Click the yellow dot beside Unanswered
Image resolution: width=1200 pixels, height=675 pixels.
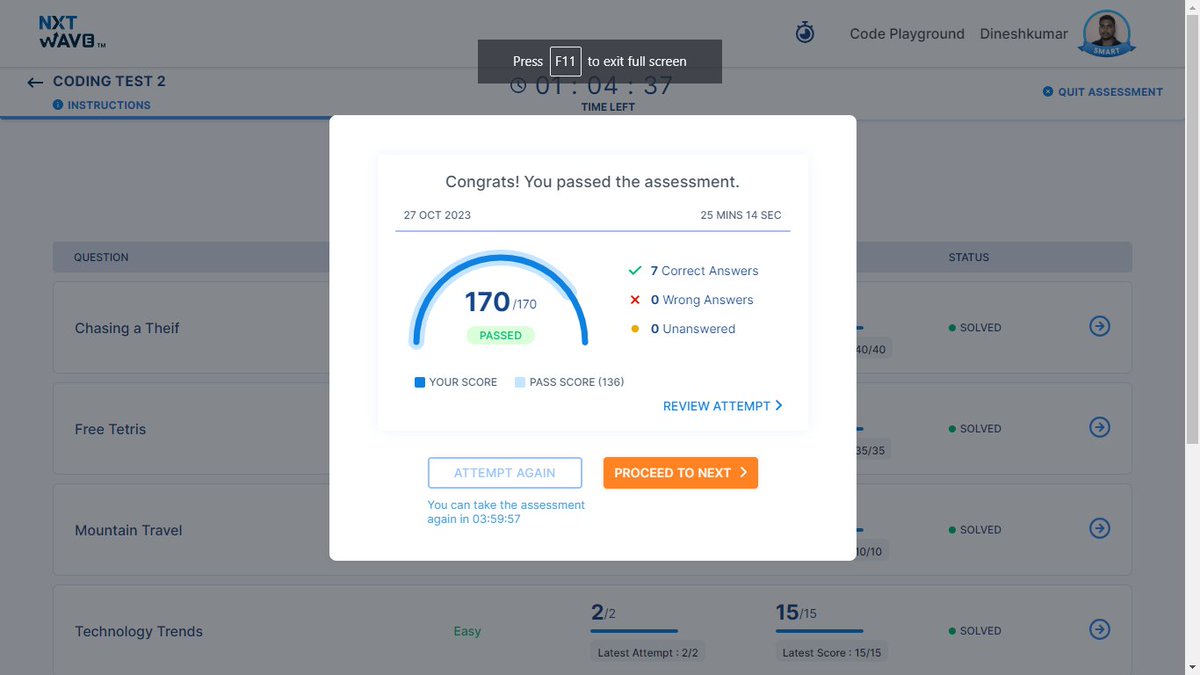(634, 329)
